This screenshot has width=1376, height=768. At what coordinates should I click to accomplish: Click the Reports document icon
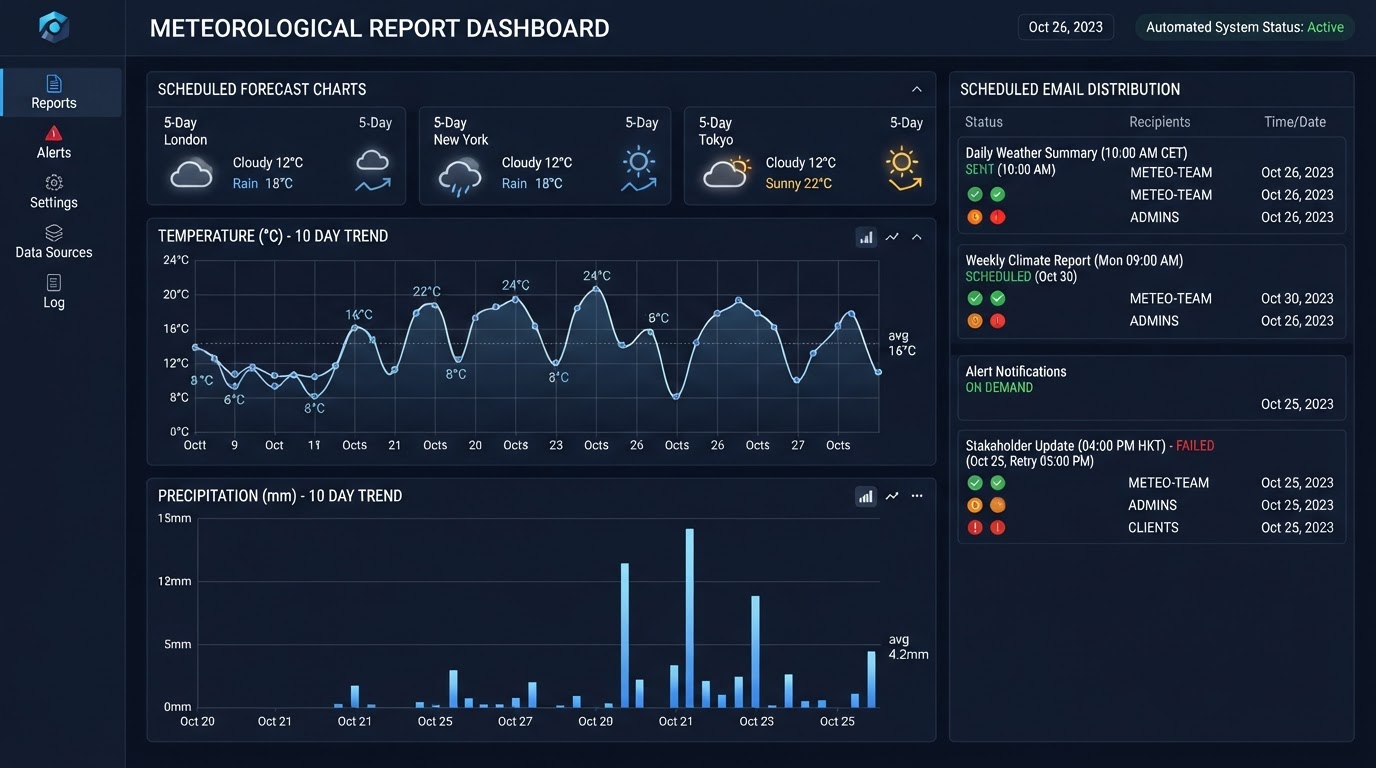[x=54, y=83]
